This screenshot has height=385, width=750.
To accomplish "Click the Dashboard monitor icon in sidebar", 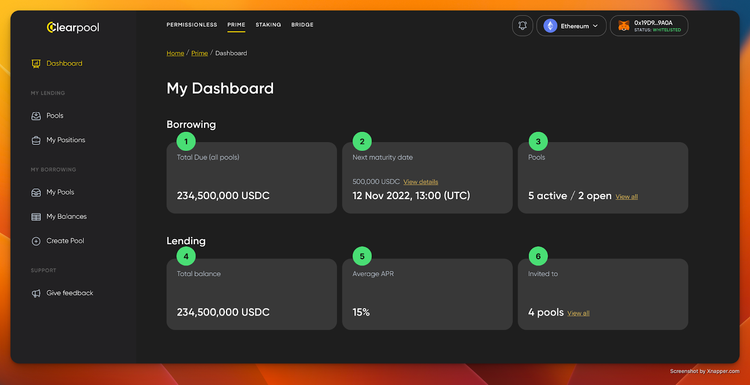I will [35, 63].
